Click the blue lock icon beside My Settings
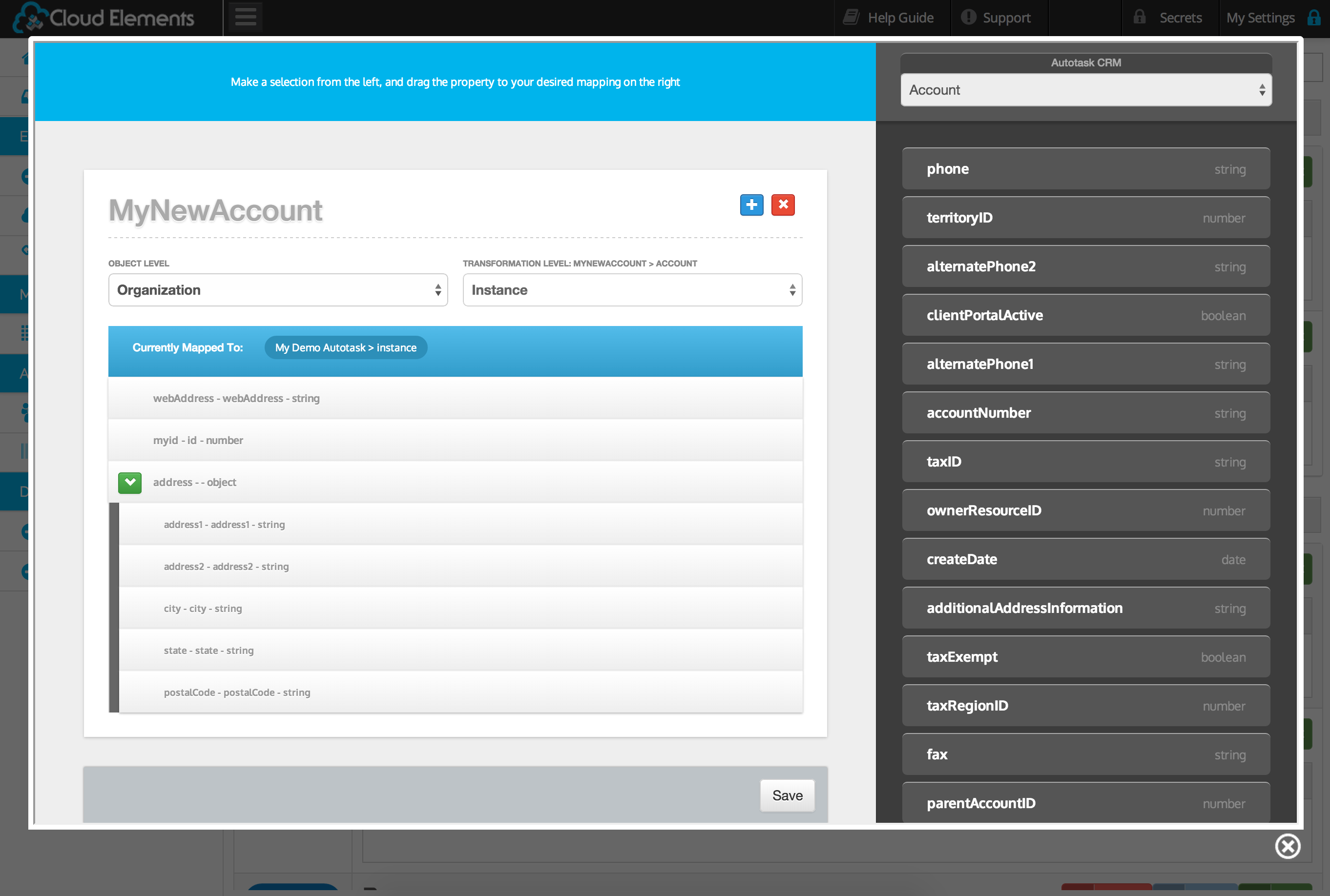 tap(1313, 18)
